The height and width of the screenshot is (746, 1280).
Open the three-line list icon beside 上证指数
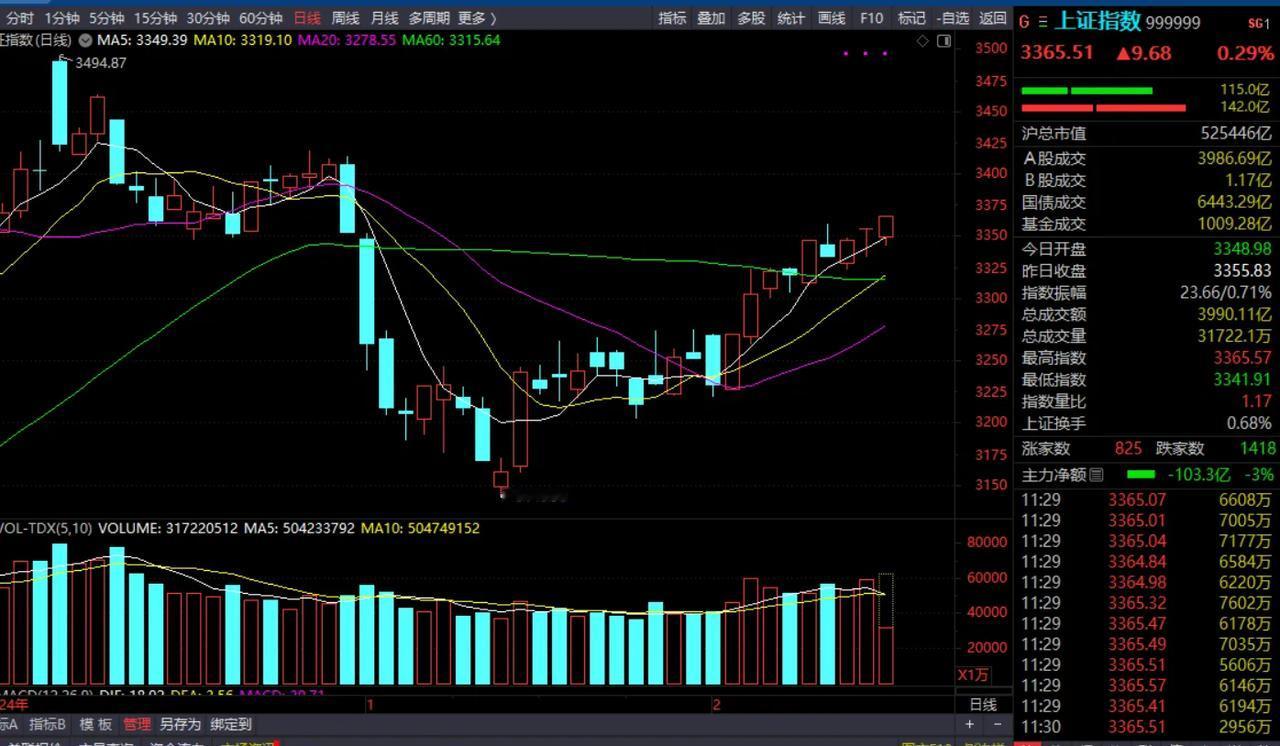[x=1043, y=22]
